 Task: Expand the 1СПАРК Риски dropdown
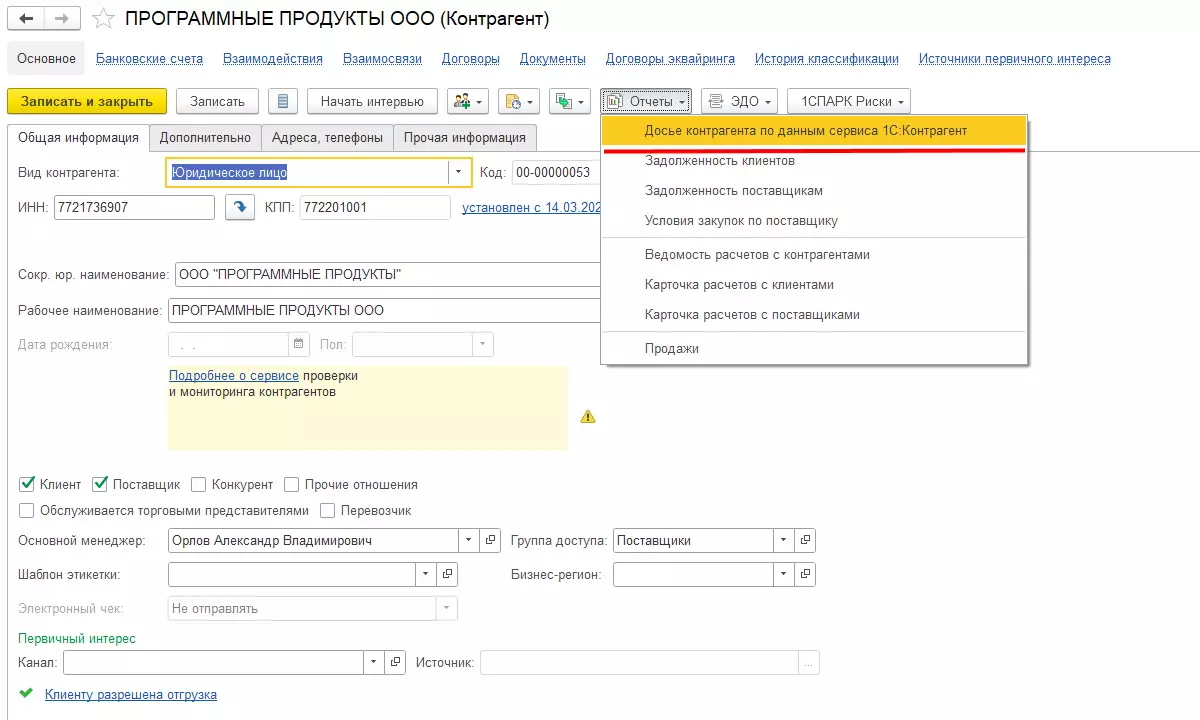pos(848,101)
